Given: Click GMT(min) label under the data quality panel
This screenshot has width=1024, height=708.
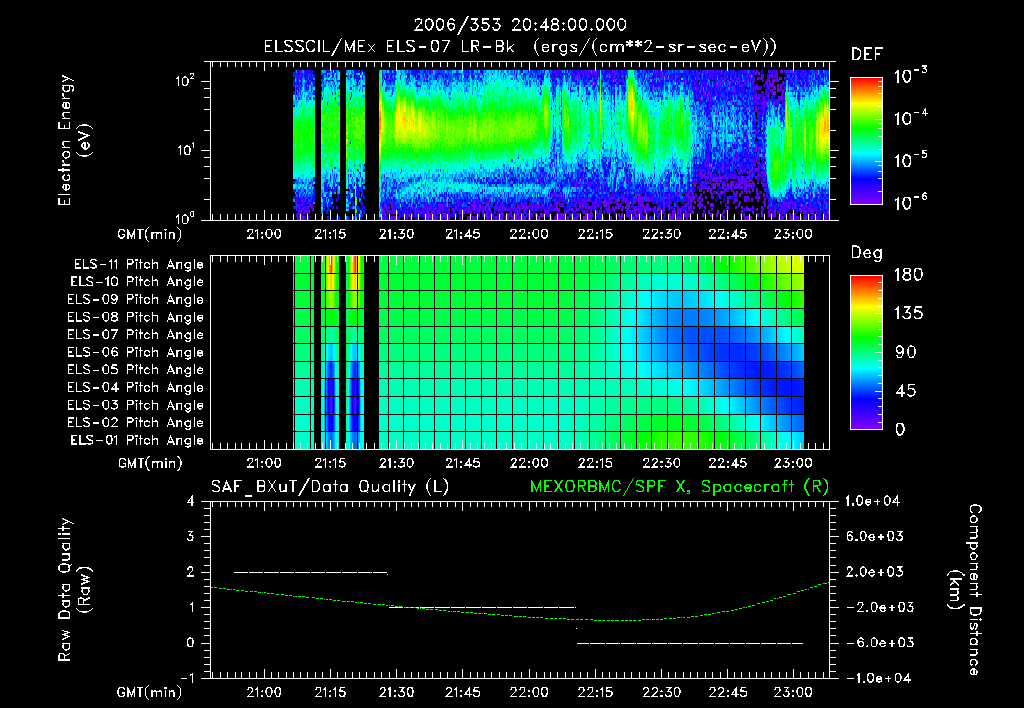Looking at the screenshot, I should [x=150, y=692].
